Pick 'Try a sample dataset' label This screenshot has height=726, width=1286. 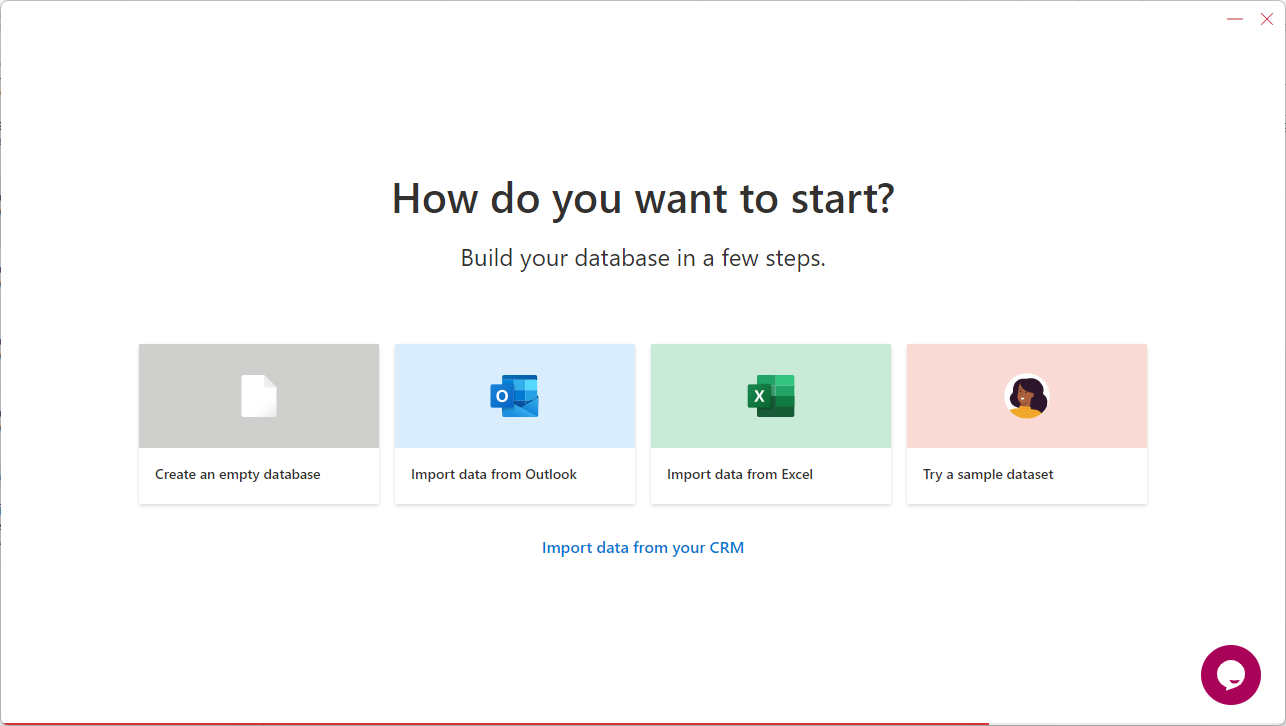pyautogui.click(x=988, y=475)
